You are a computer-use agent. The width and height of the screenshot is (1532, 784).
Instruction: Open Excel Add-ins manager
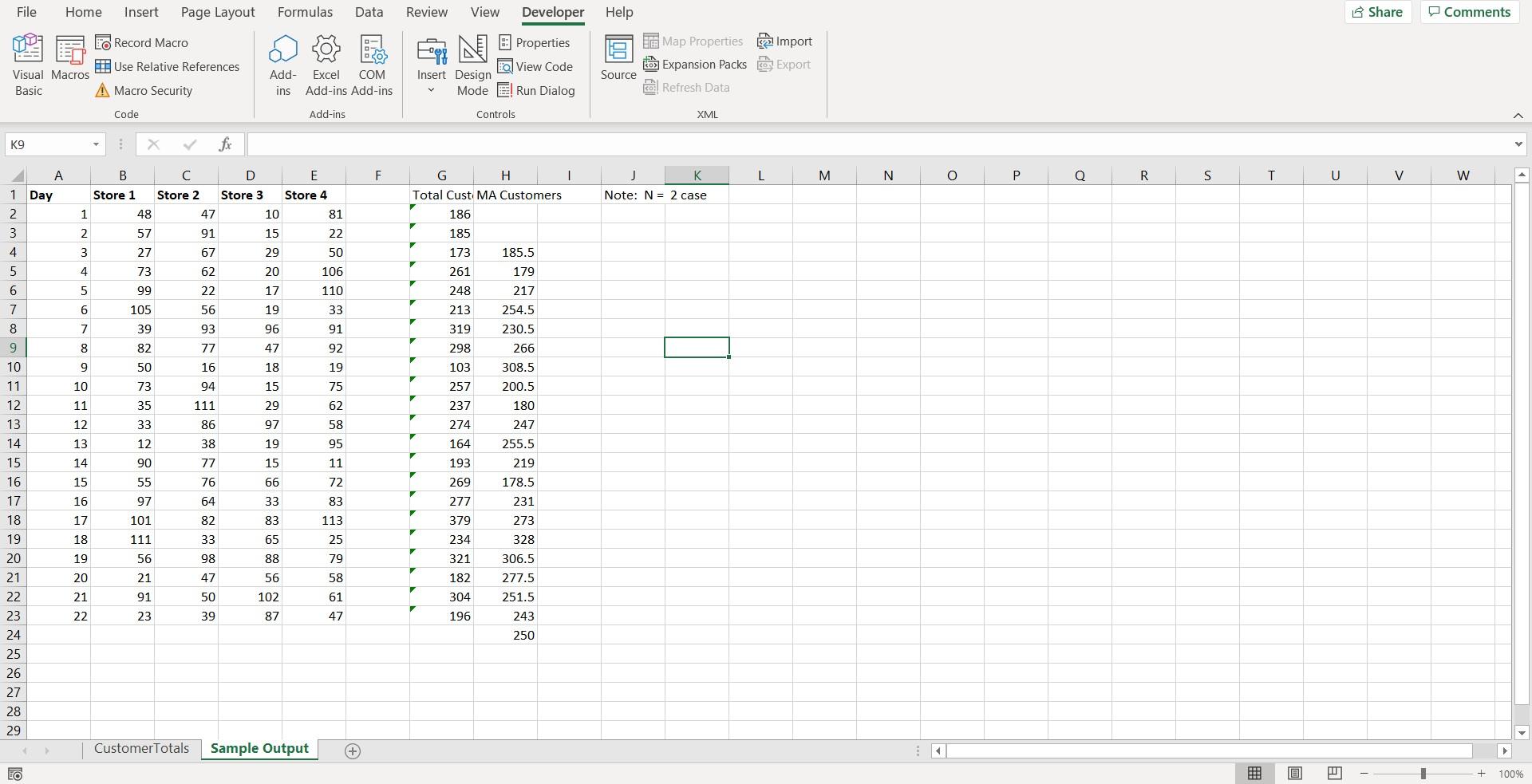[x=326, y=65]
